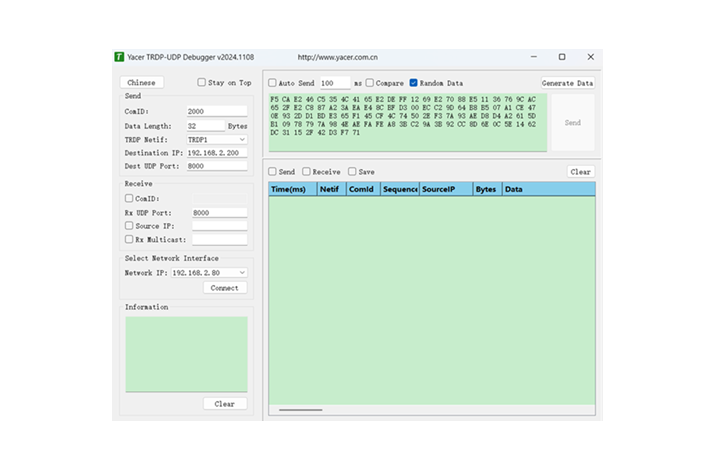Clear the Information panel log
Image resolution: width=720 pixels, height=465 pixels.
[225, 404]
